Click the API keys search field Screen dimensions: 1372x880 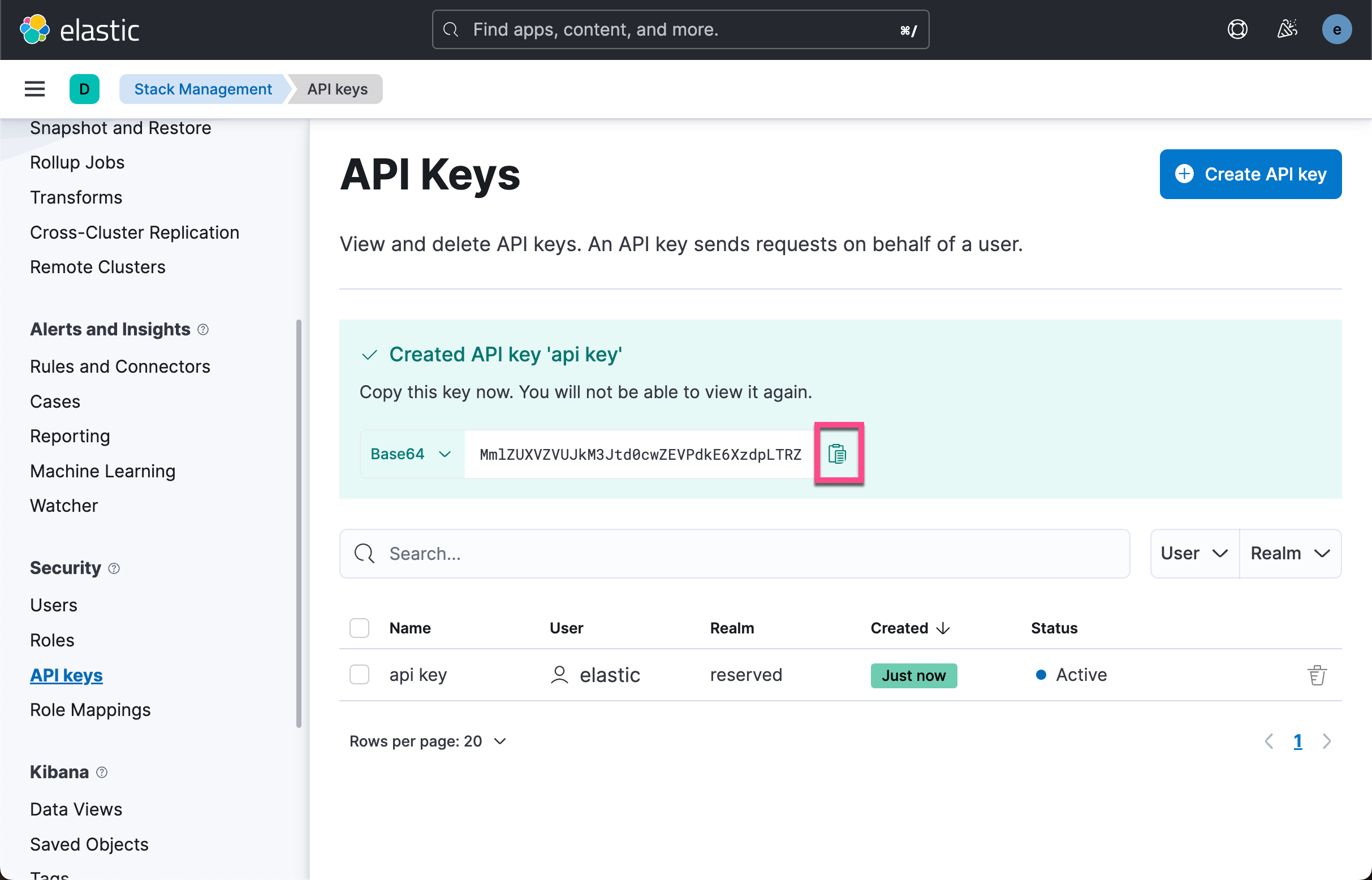click(734, 553)
